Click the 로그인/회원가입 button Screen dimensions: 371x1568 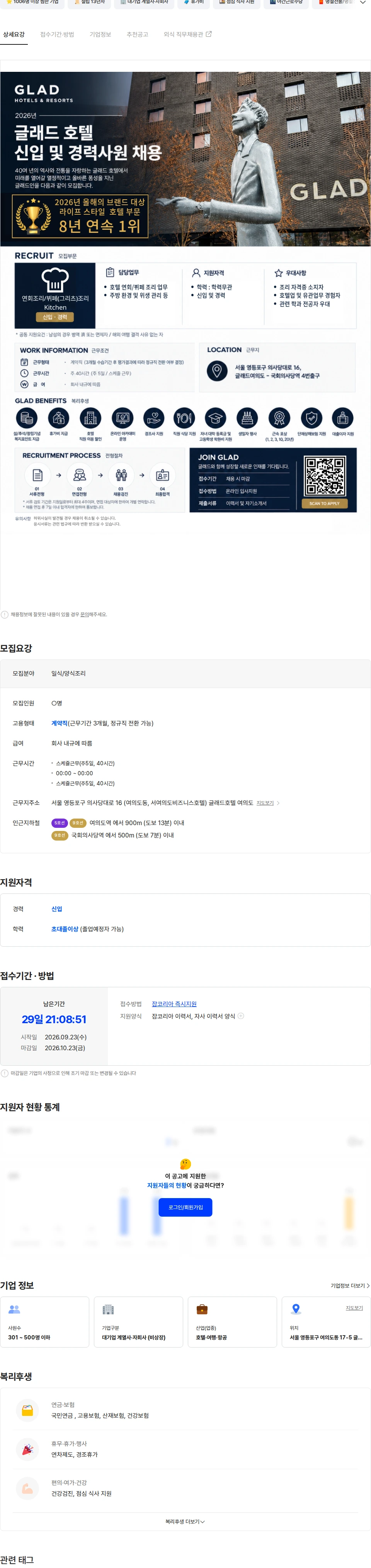[185, 1207]
